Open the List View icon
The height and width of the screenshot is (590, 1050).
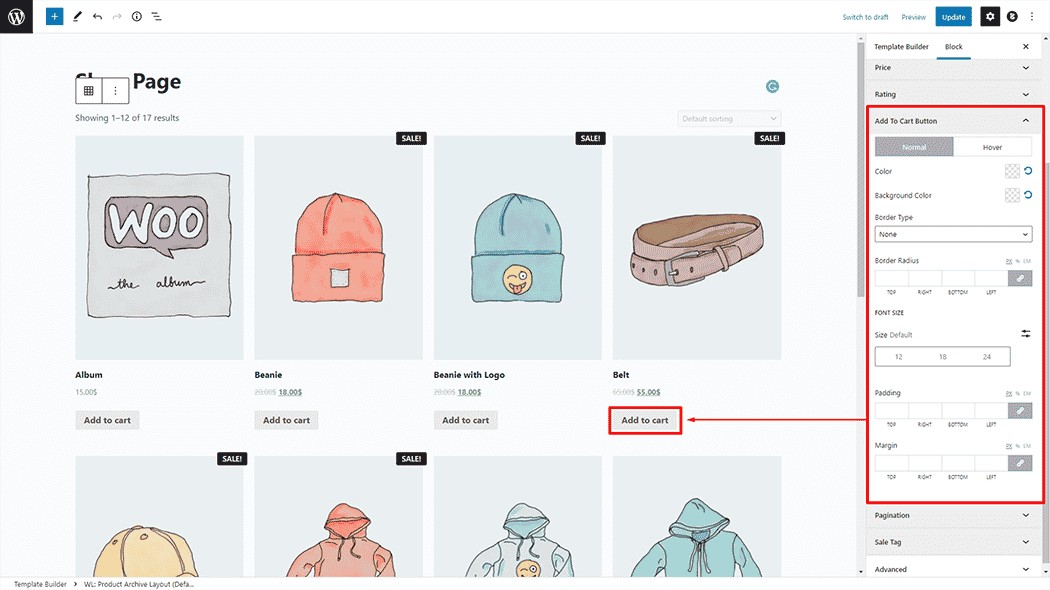tap(157, 17)
